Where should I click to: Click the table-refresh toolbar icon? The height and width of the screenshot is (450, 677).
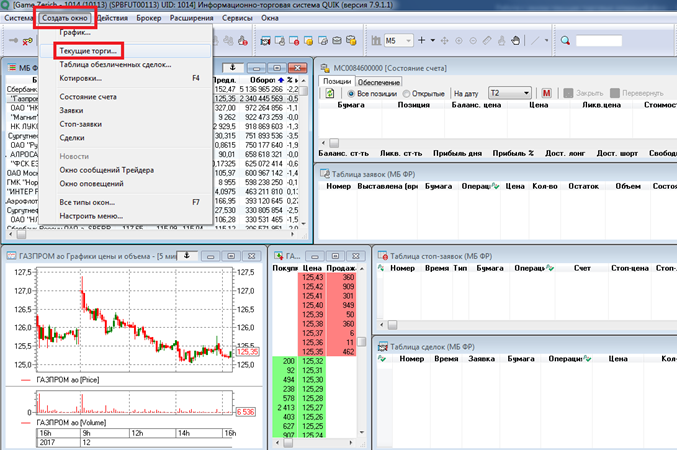tap(323, 41)
